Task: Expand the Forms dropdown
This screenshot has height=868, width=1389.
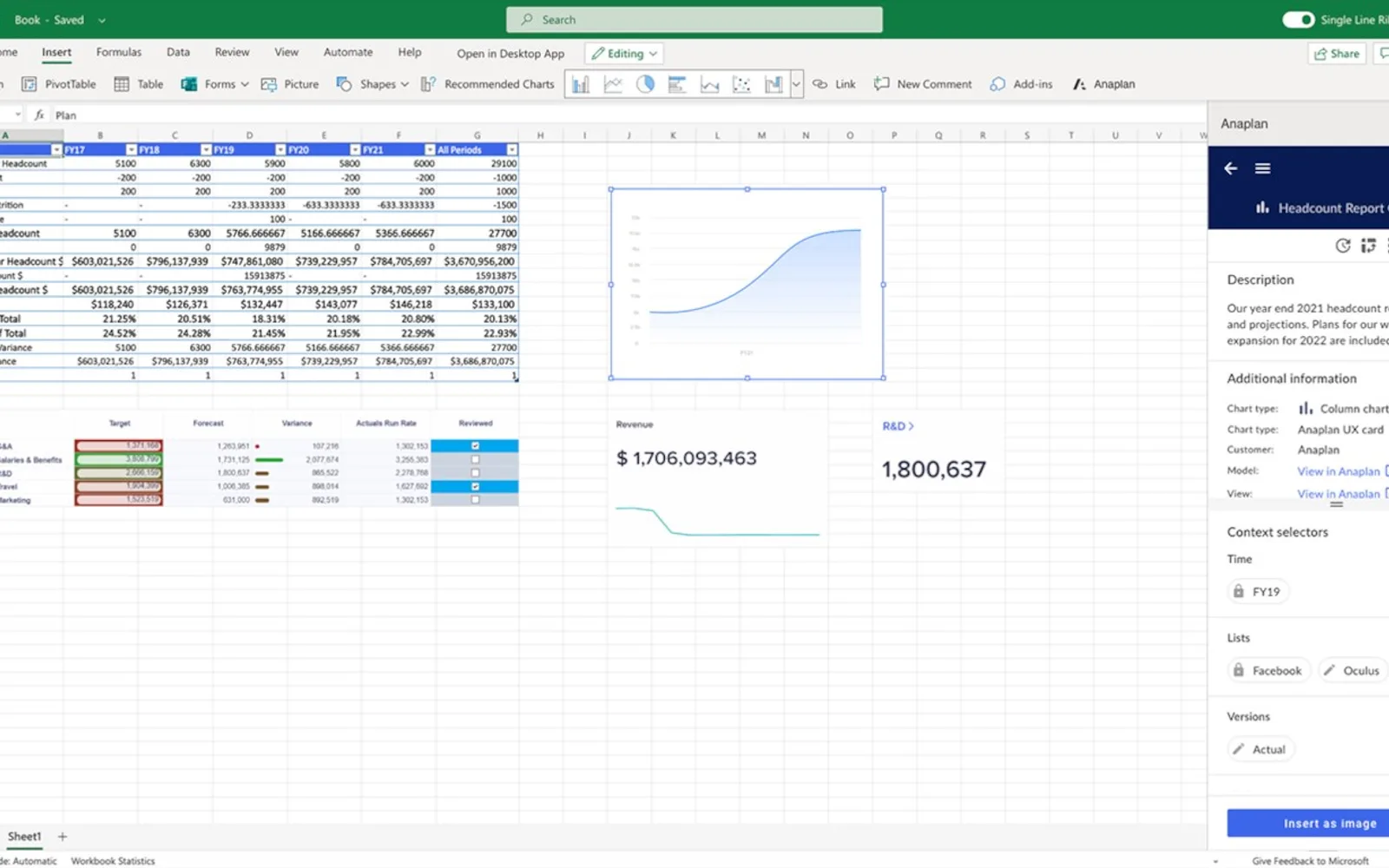Action: click(245, 84)
